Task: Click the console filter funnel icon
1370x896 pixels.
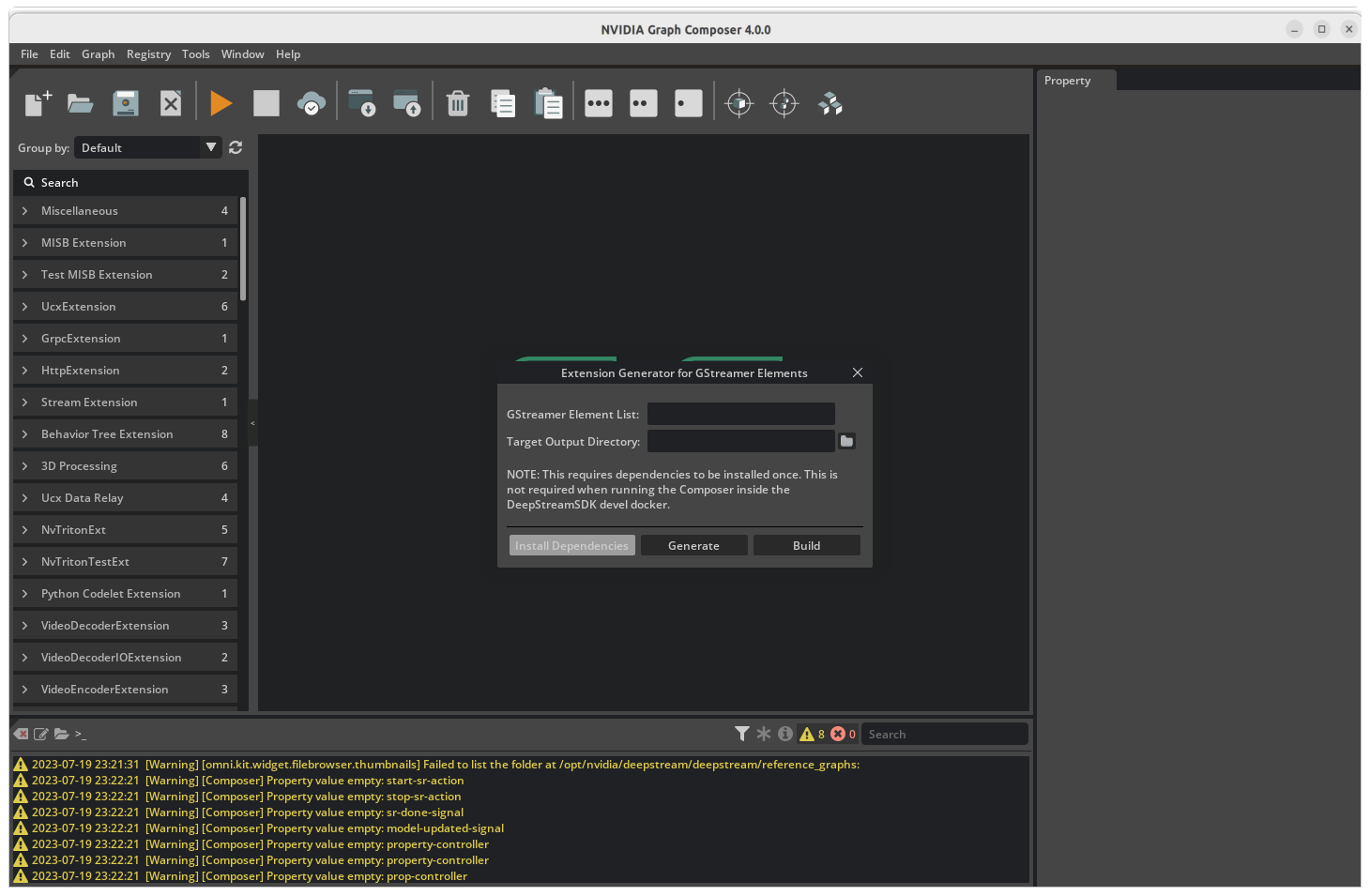Action: [742, 734]
